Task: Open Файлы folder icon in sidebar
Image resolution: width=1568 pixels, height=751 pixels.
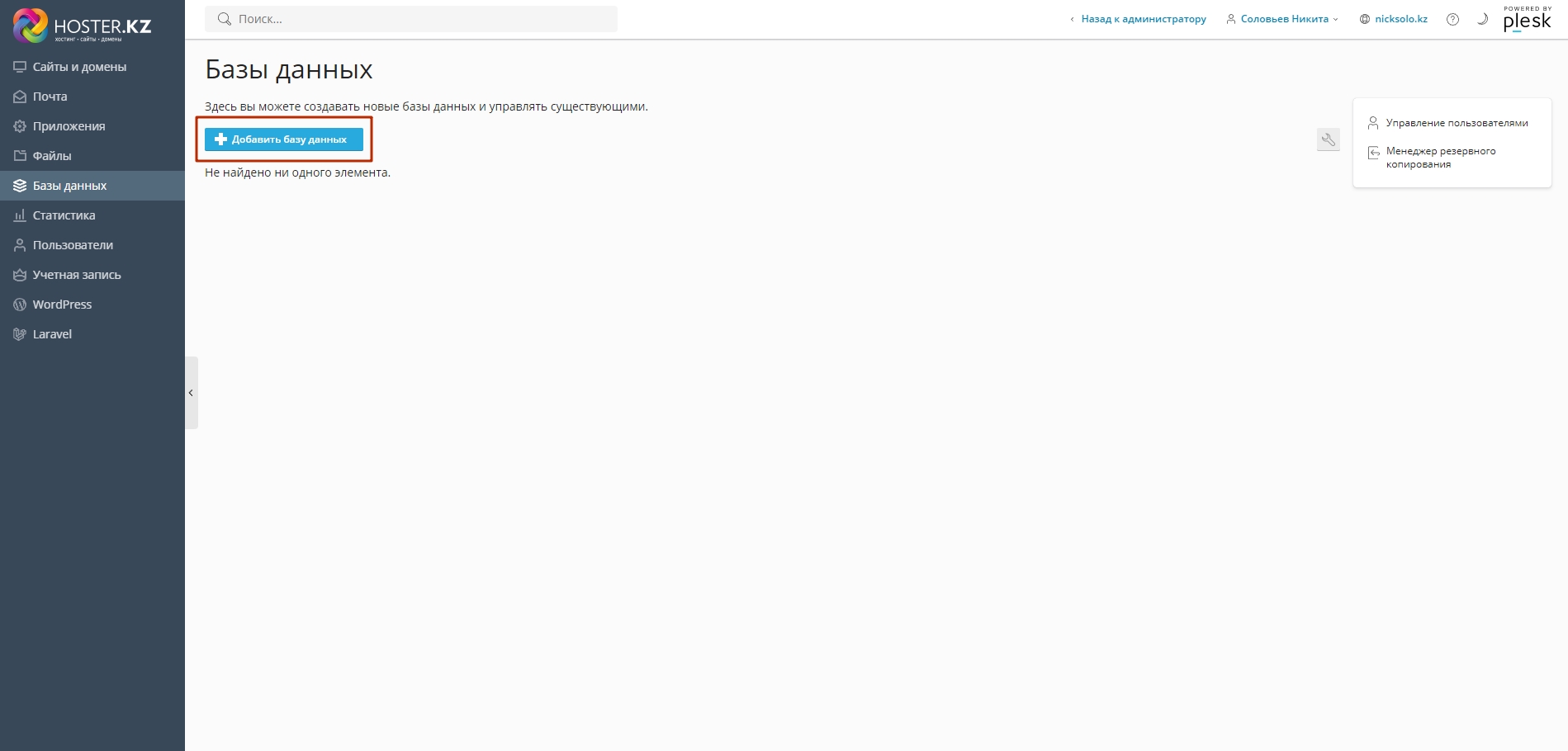Action: 20,156
